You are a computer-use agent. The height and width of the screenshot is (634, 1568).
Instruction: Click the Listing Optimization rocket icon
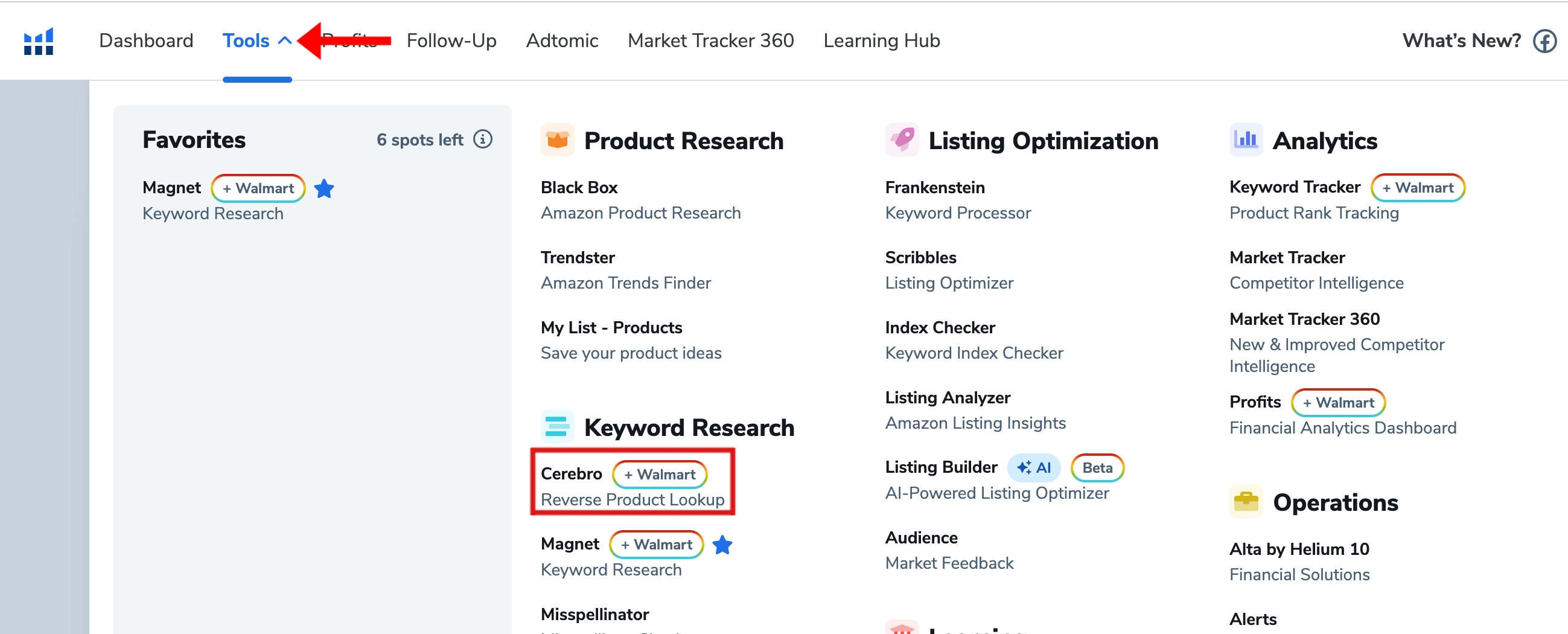(x=902, y=140)
